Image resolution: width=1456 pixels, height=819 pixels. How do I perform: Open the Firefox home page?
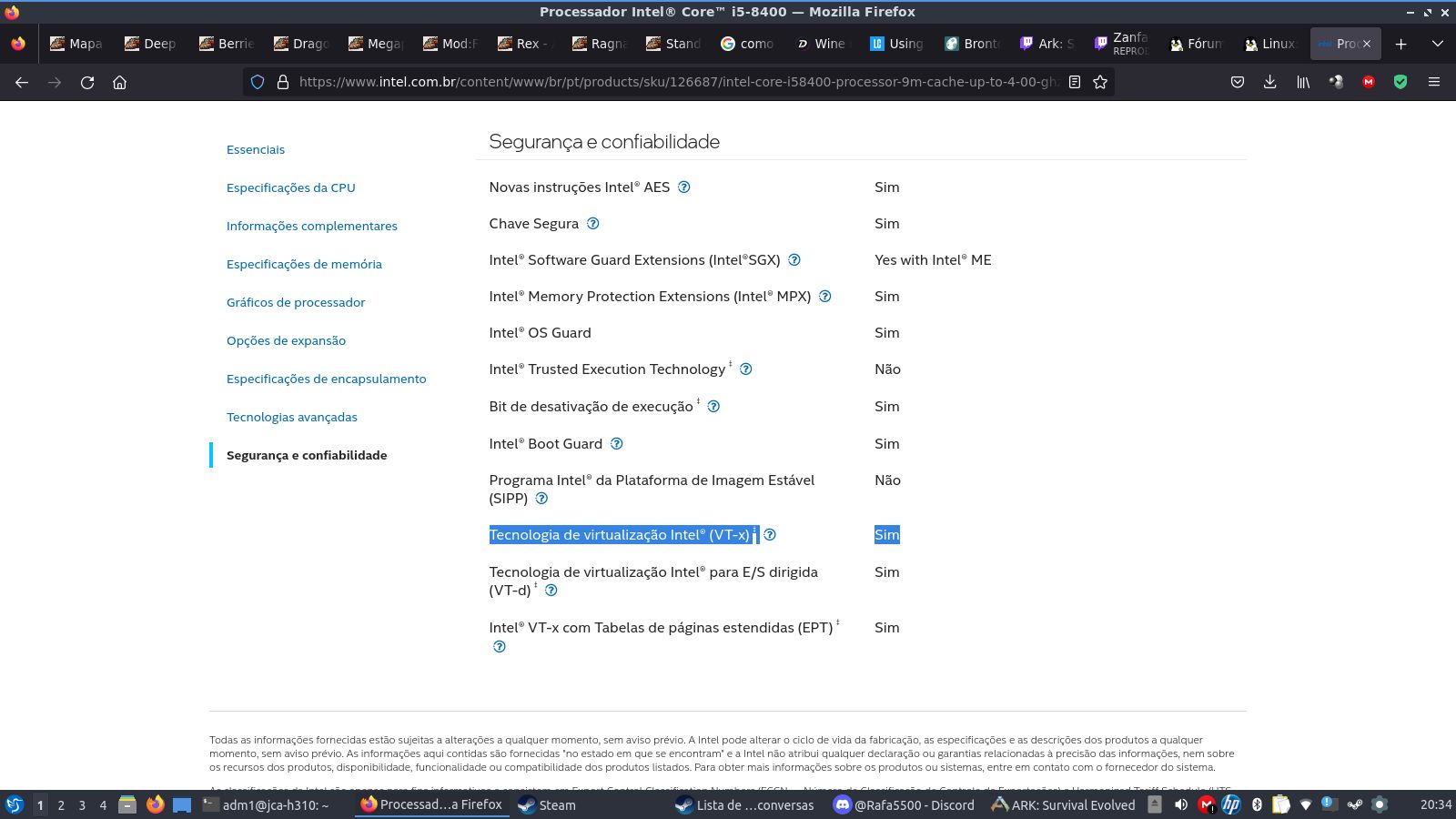click(119, 82)
